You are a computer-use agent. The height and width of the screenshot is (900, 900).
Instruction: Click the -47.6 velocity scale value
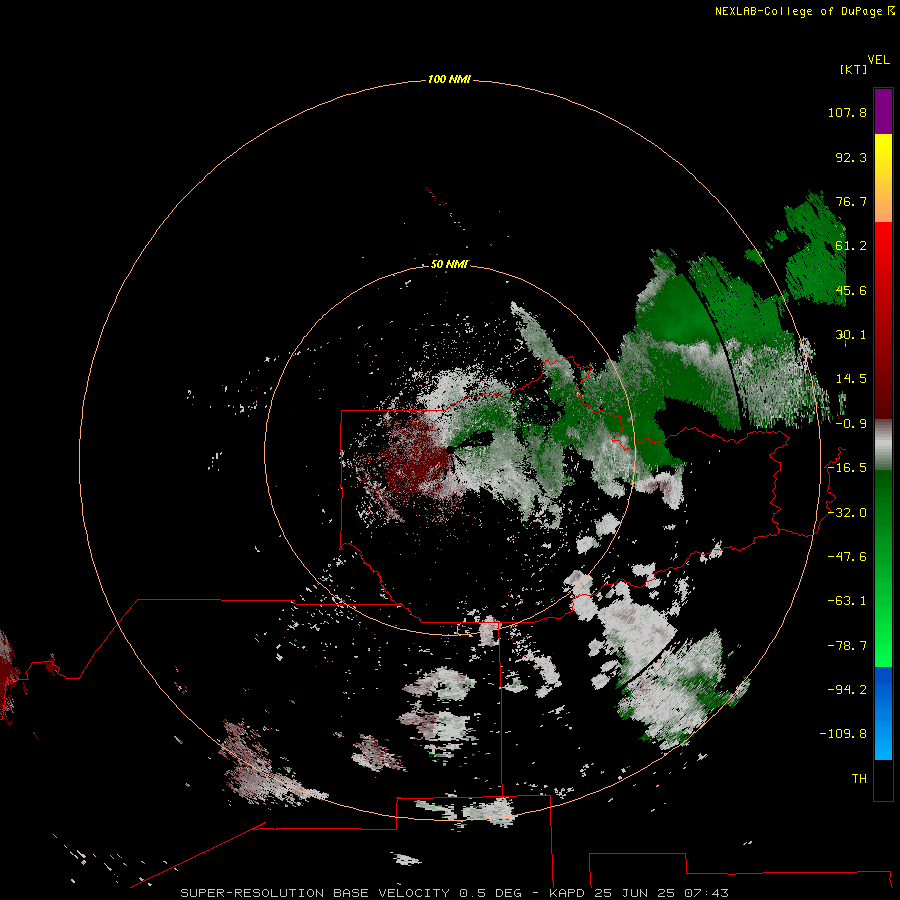[847, 557]
